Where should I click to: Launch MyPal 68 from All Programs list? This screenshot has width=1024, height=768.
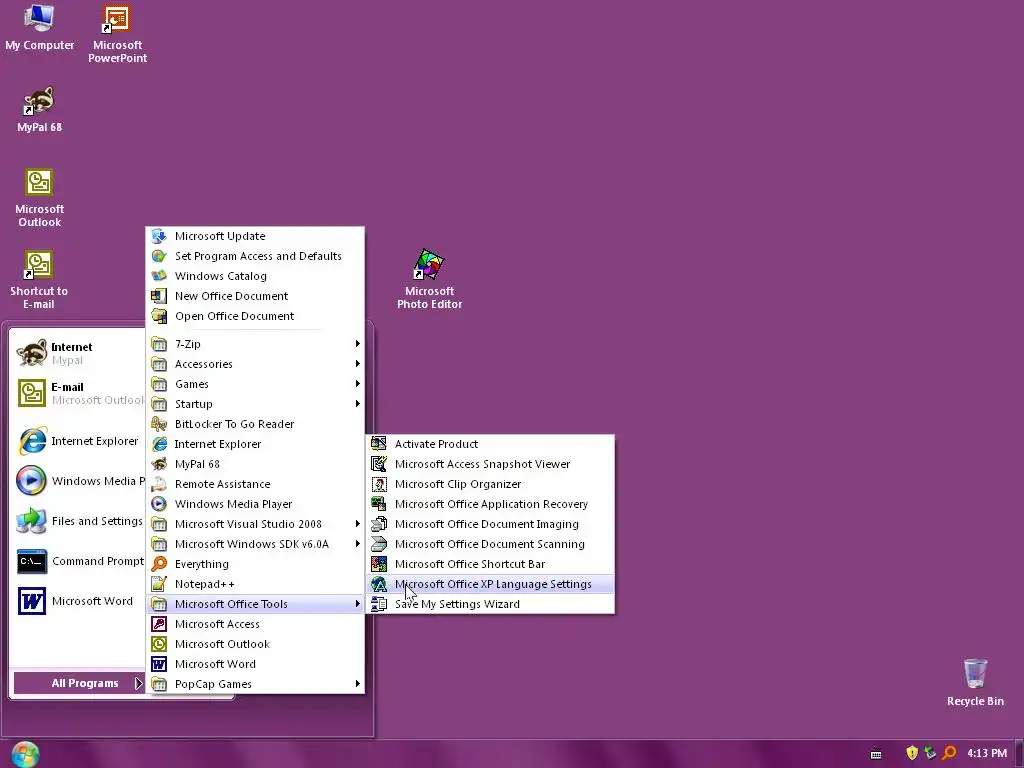255,464
